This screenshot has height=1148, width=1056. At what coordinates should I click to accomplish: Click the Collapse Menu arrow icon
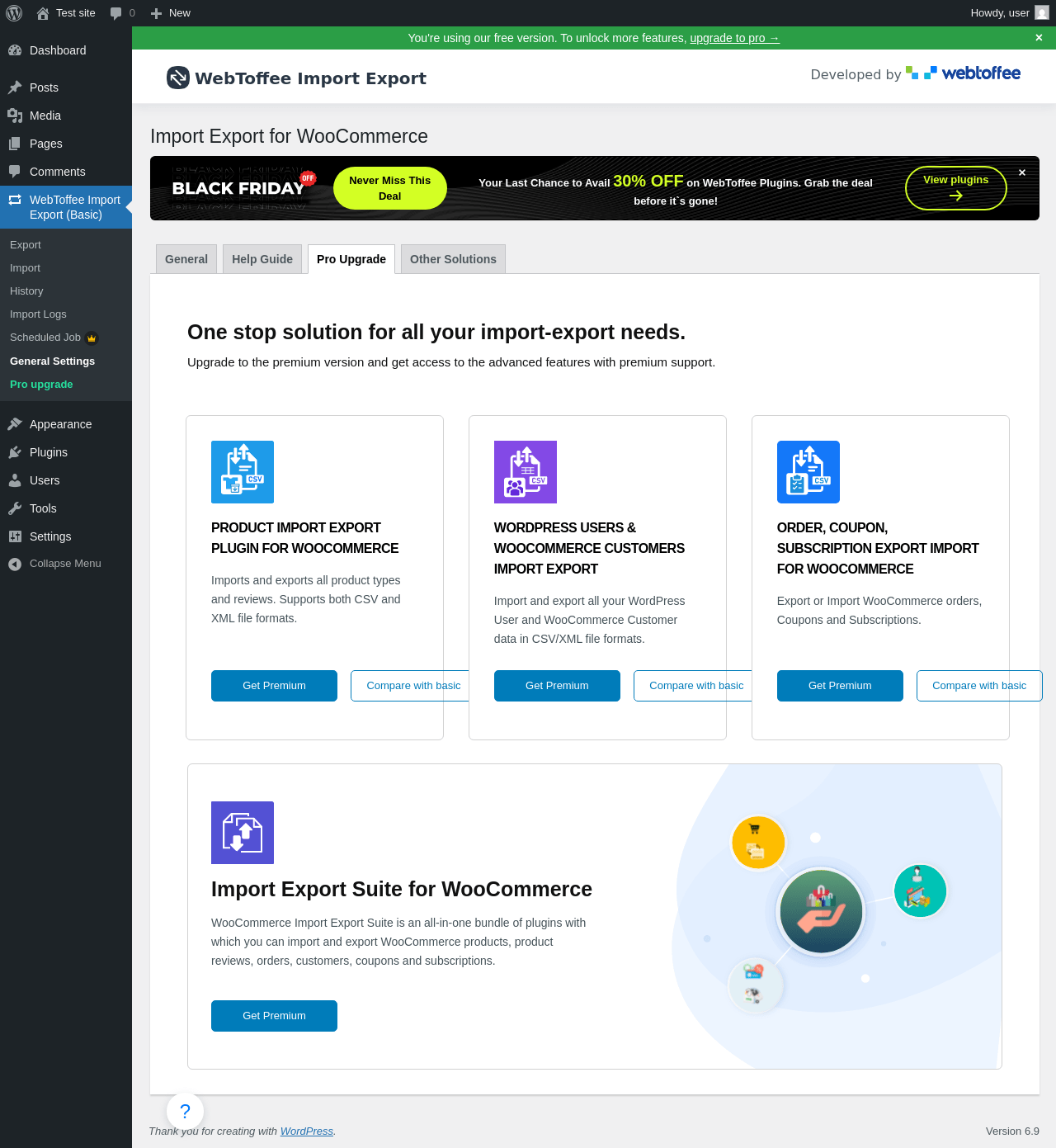tap(15, 564)
